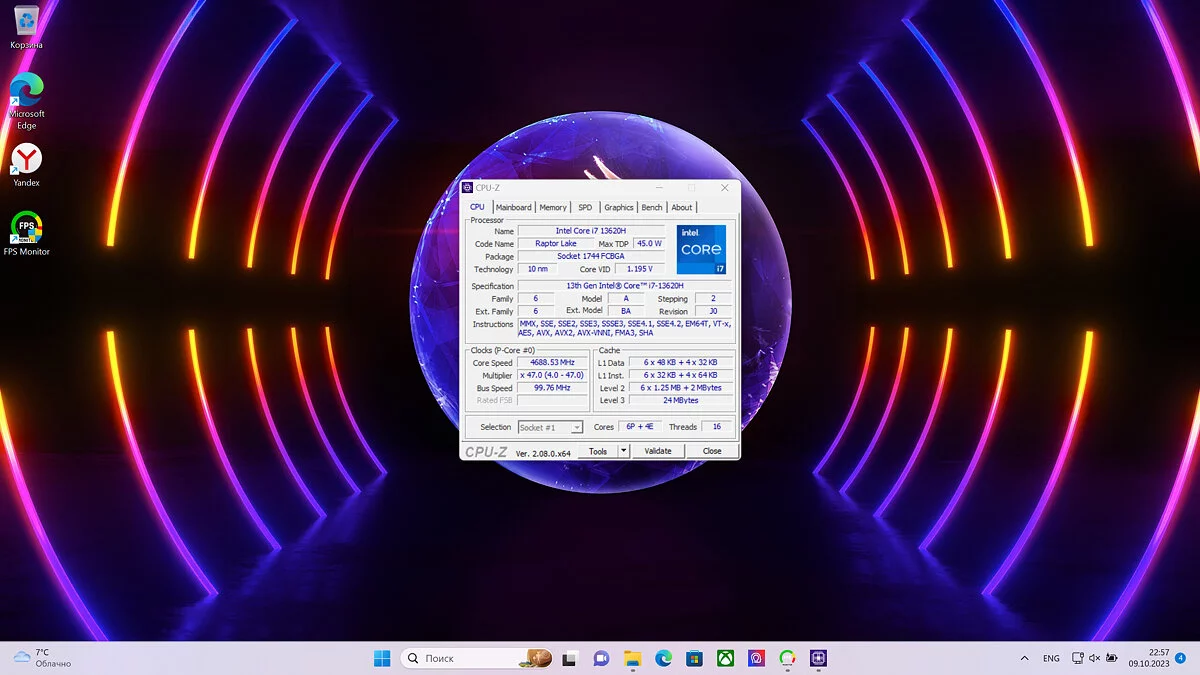Click the CPU-Z icon in taskbar
The width and height of the screenshot is (1200, 675).
pos(818,658)
